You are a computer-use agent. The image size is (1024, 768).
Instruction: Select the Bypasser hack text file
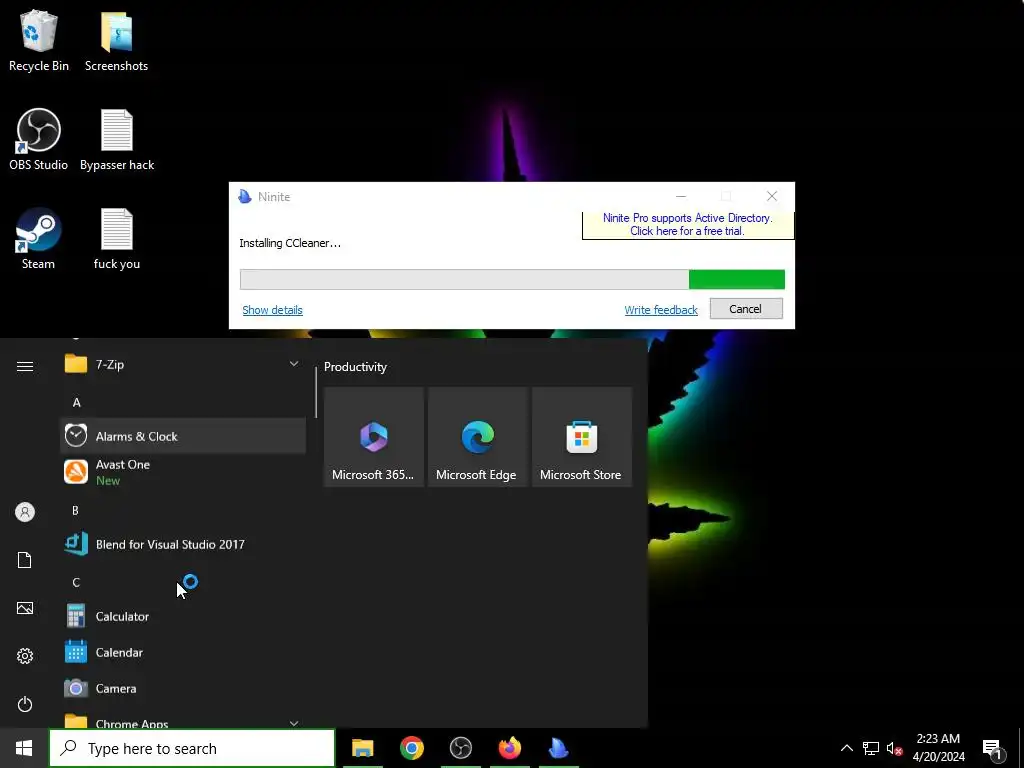[x=117, y=140]
